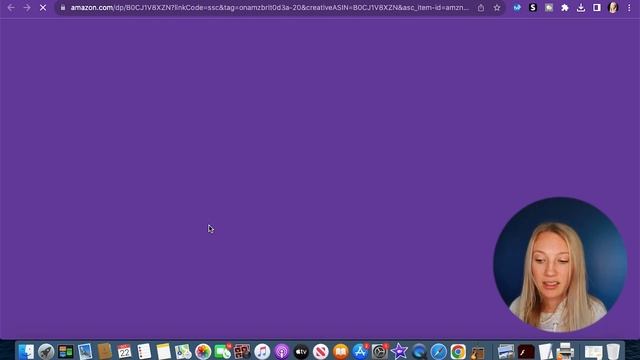
Task: Open the photos stack in the dock
Action: pos(506,351)
